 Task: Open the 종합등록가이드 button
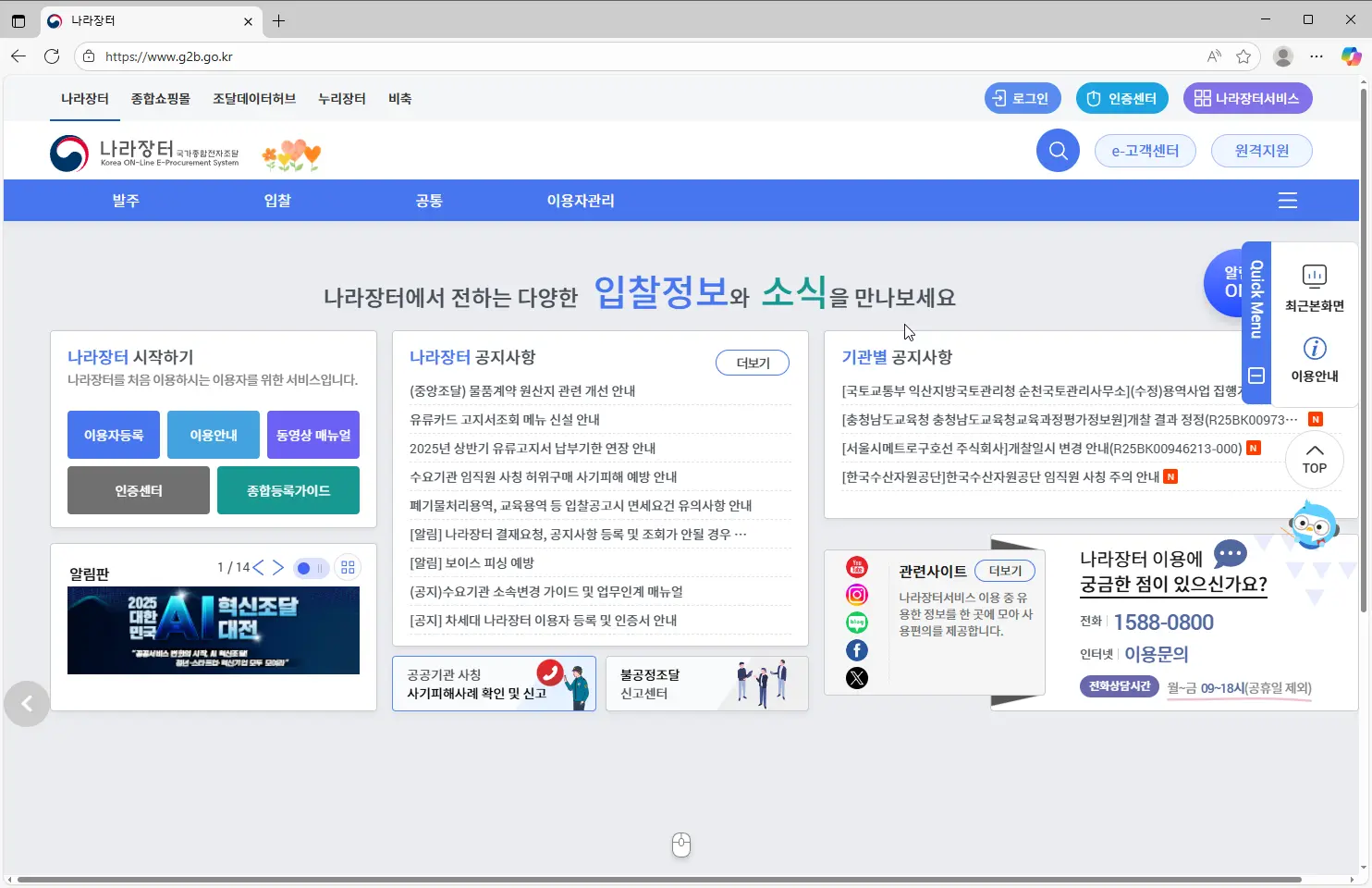pos(288,490)
